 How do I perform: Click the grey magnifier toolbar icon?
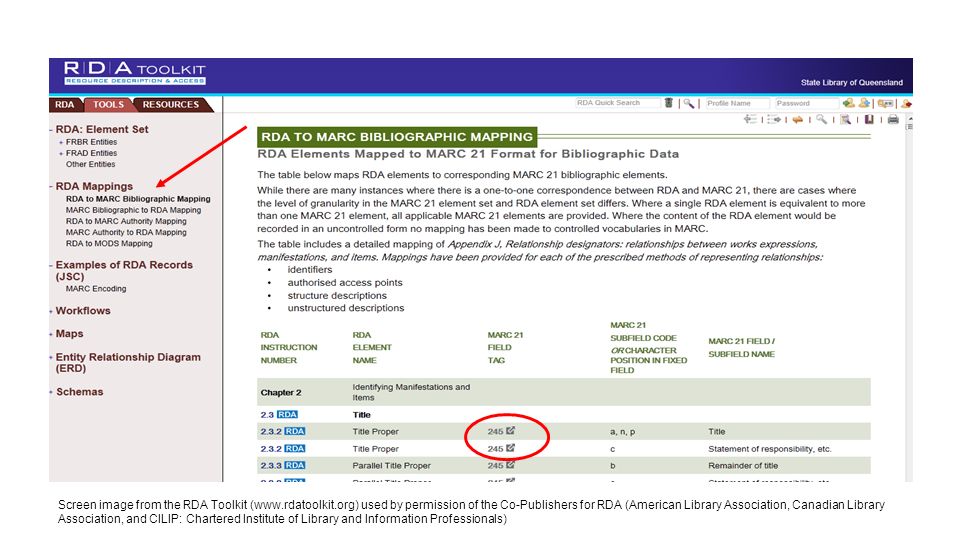pyautogui.click(x=822, y=119)
